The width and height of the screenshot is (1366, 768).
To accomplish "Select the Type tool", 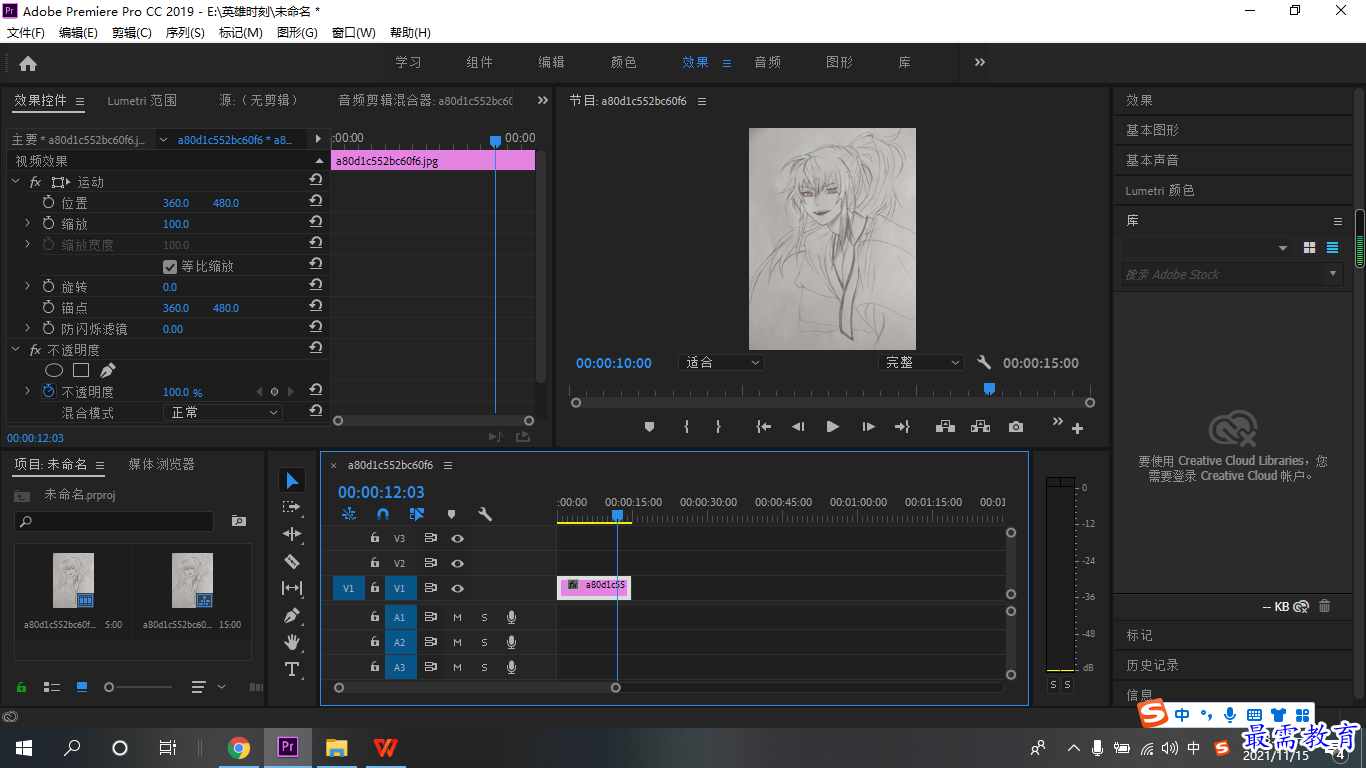I will [x=292, y=669].
